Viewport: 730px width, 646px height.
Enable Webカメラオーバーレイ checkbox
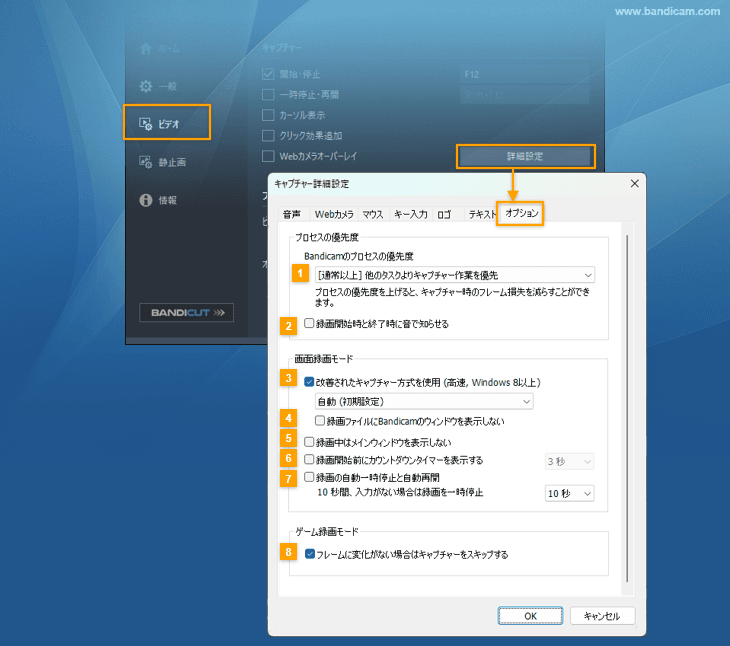(268, 156)
